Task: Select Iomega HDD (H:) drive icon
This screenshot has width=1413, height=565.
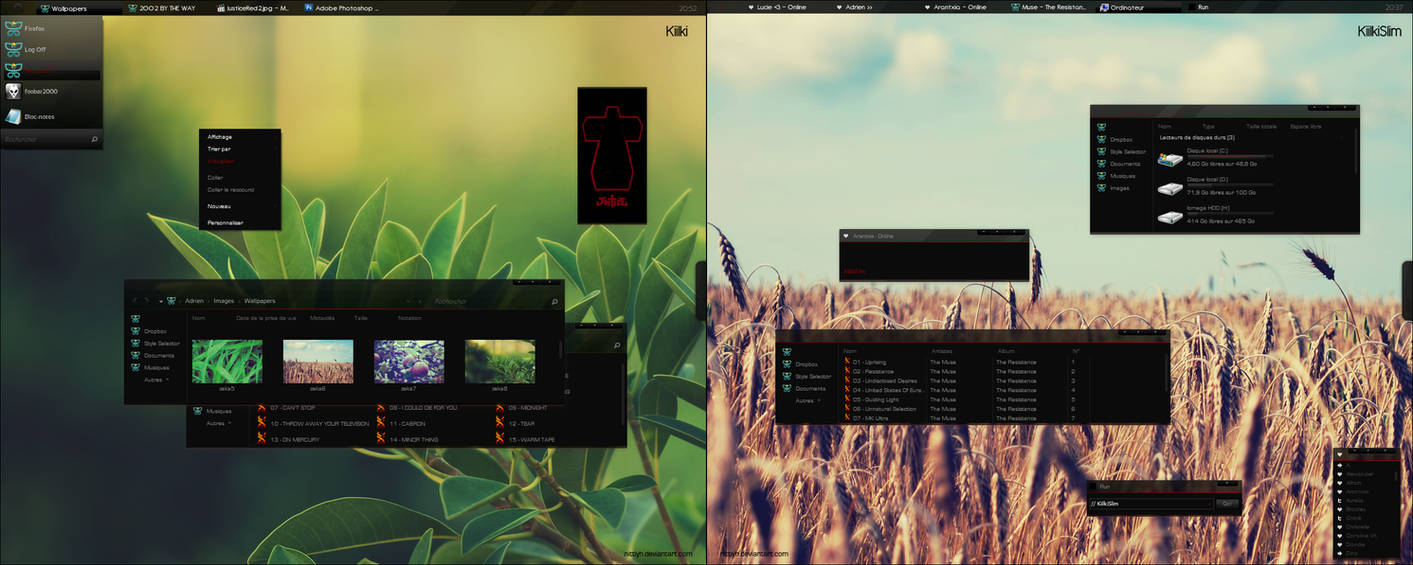Action: [x=1170, y=216]
